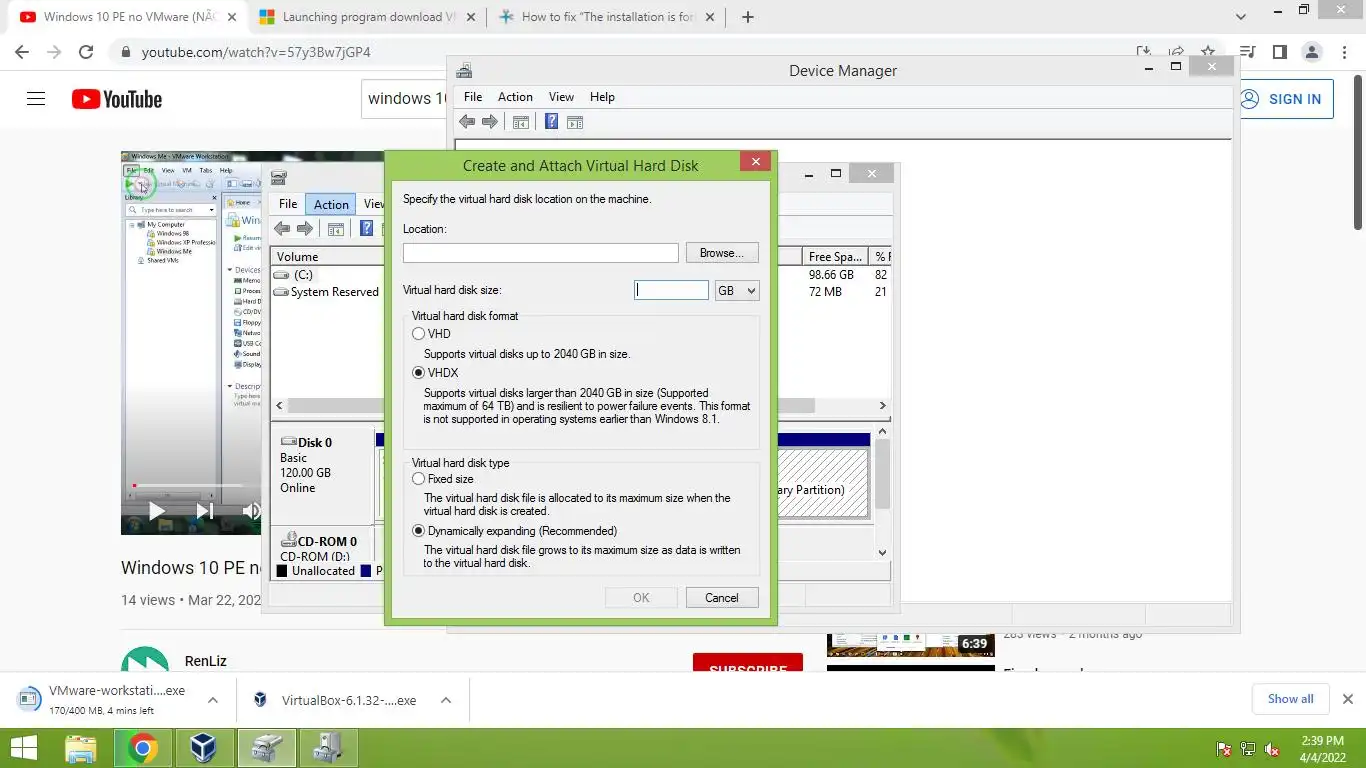Switch to How to fix installation tab

[607, 17]
